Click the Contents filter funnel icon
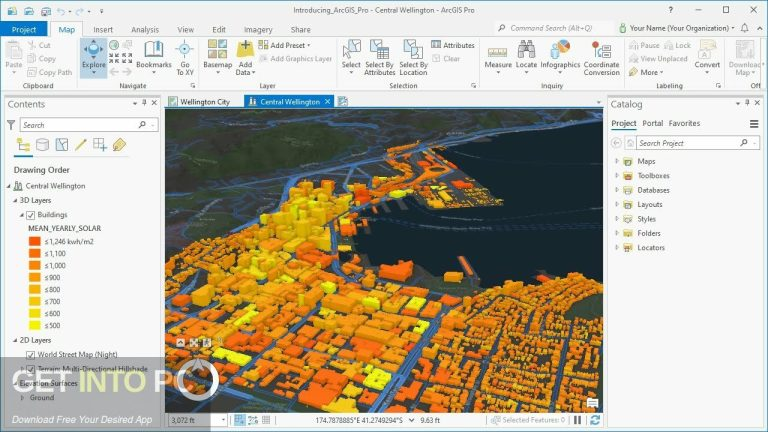Screen dimensions: 768x432 [11, 125]
